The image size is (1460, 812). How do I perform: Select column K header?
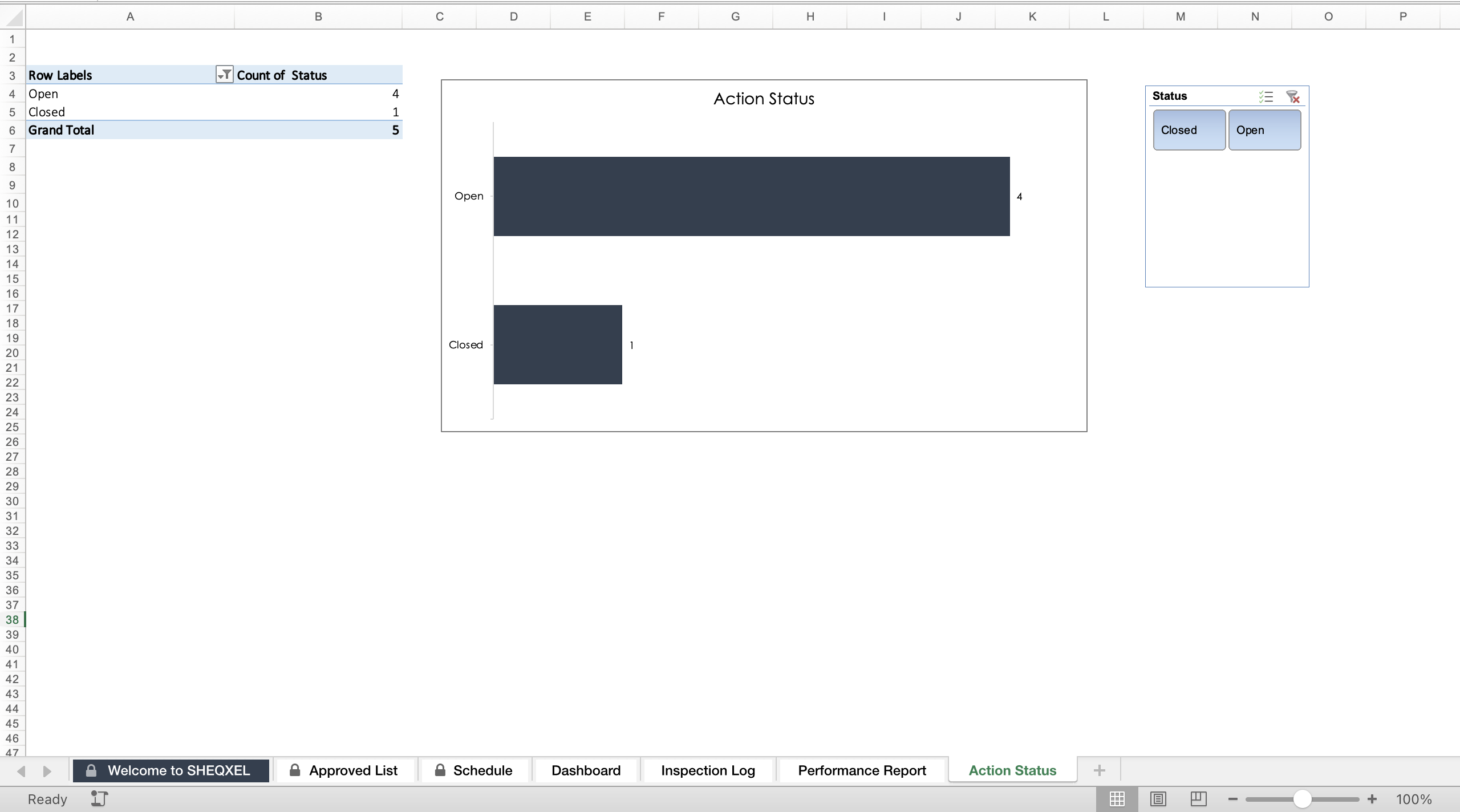1032,17
